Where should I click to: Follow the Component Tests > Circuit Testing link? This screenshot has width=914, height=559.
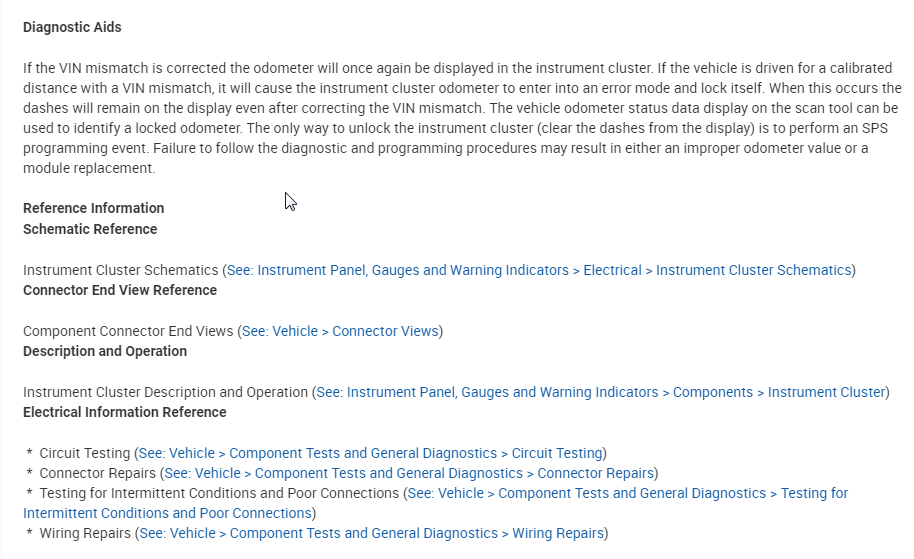tap(370, 453)
